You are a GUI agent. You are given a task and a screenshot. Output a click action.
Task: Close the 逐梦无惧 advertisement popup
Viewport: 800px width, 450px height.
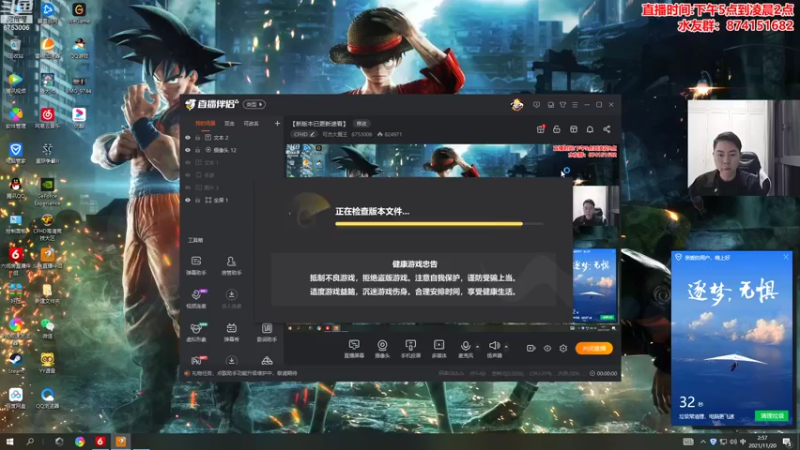[786, 257]
